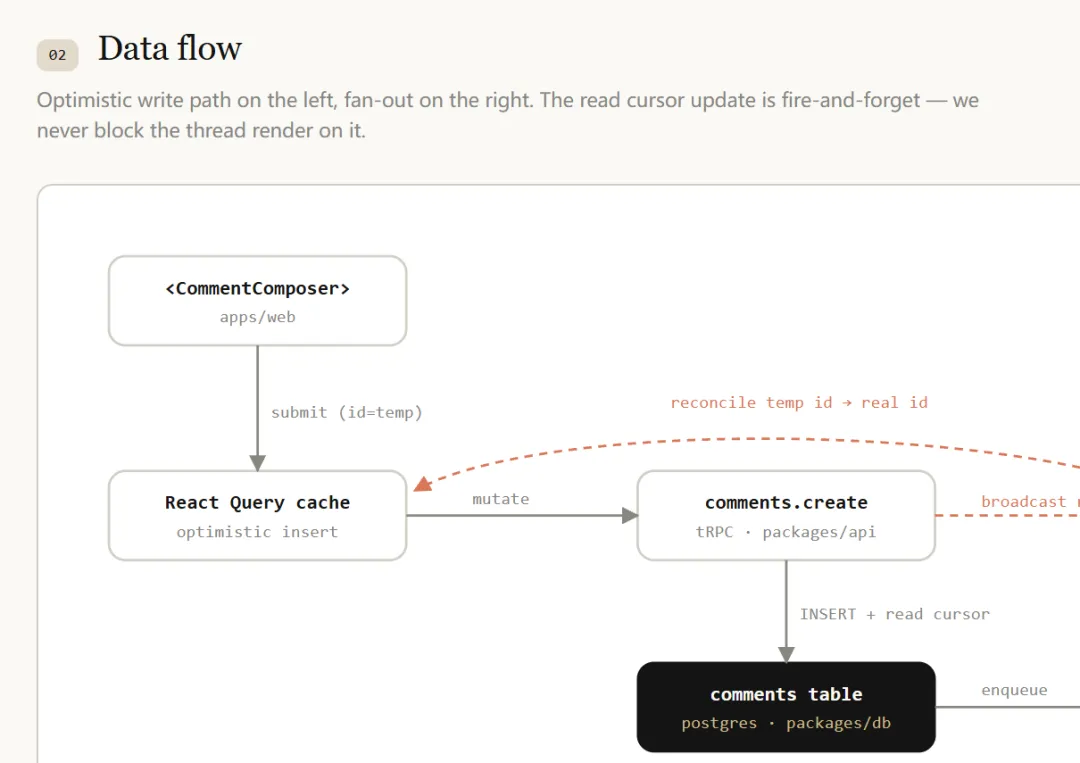The height and width of the screenshot is (763, 1080).
Task: Select the mutate arrow label
Action: (x=501, y=499)
